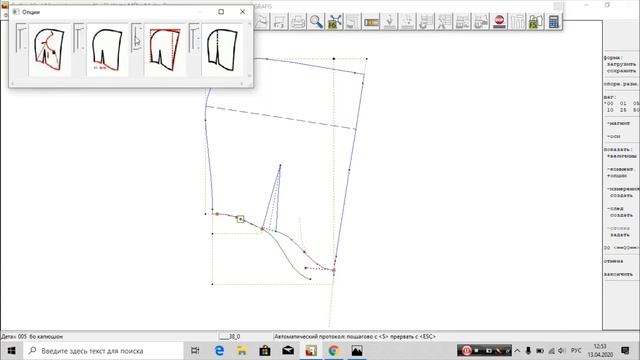Select step value 01 under шаг
Viewport: 640px width, 360px height.
click(x=623, y=104)
